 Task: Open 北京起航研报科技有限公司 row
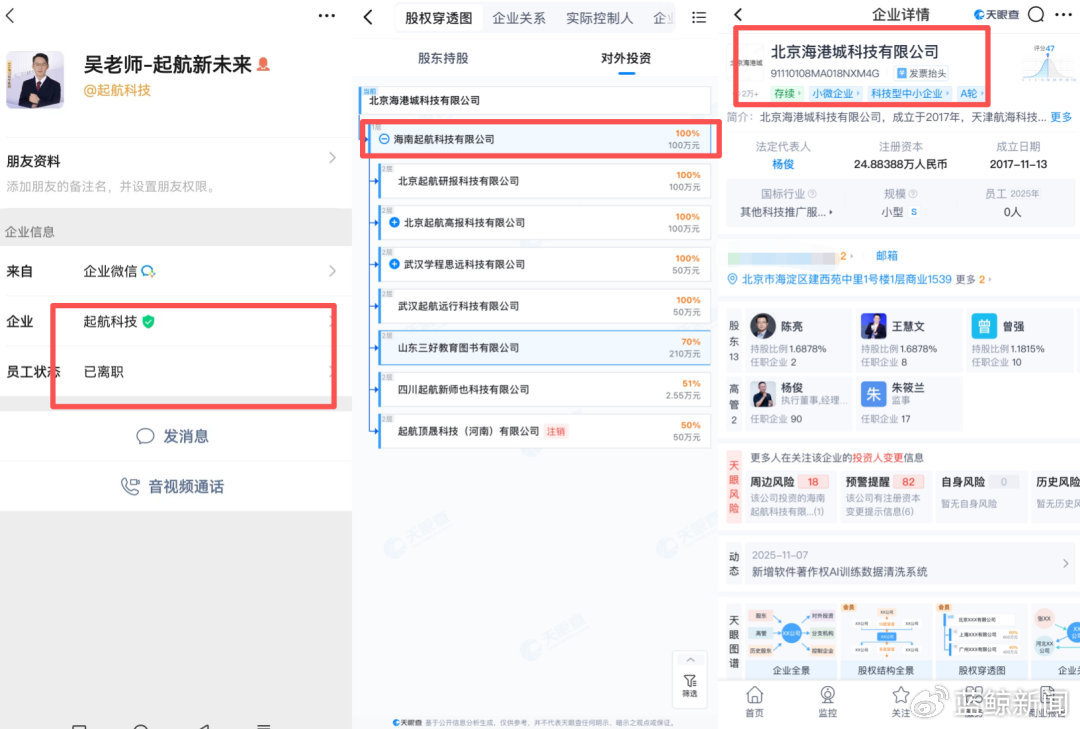click(x=544, y=181)
